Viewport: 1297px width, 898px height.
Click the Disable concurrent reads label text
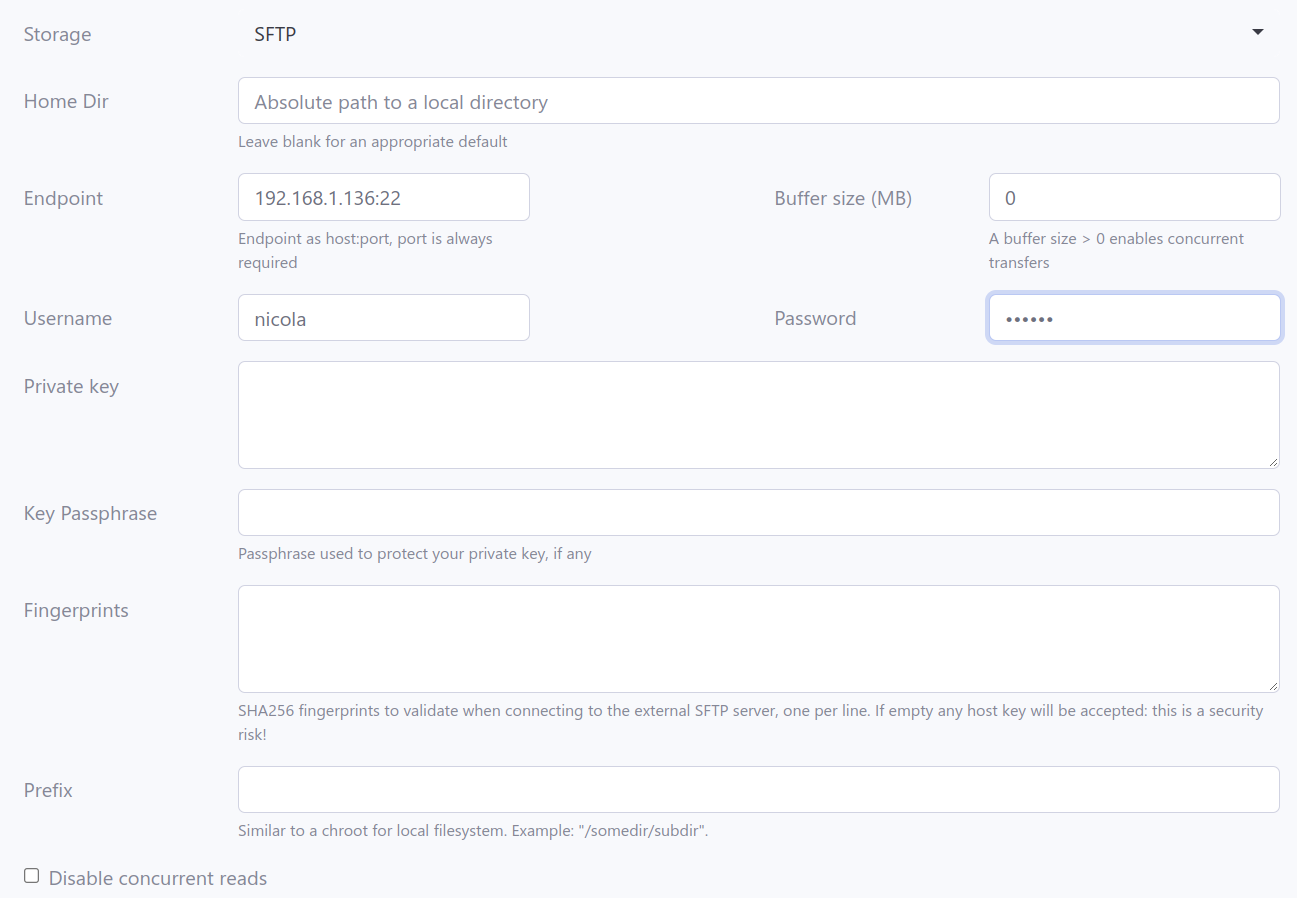pyautogui.click(x=156, y=878)
